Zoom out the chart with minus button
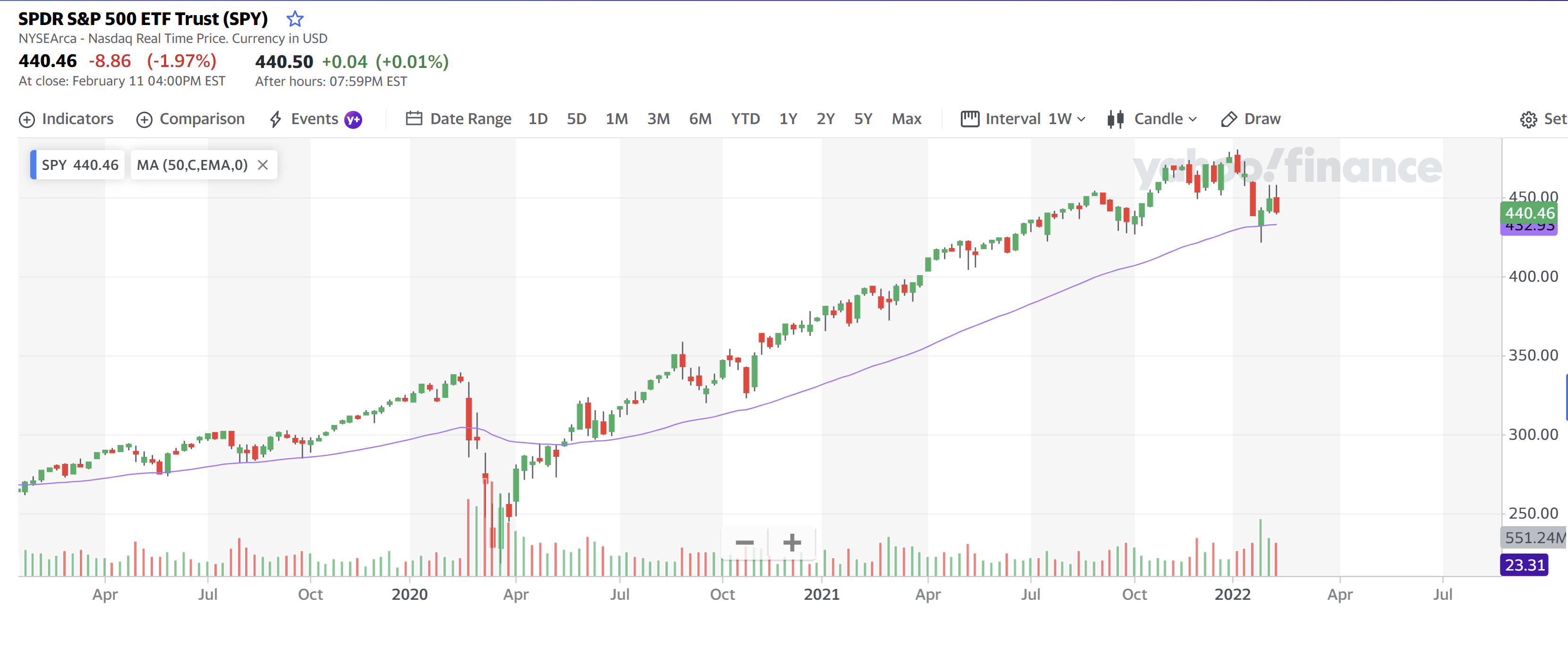Screen dimensions: 1568x655 (745, 543)
